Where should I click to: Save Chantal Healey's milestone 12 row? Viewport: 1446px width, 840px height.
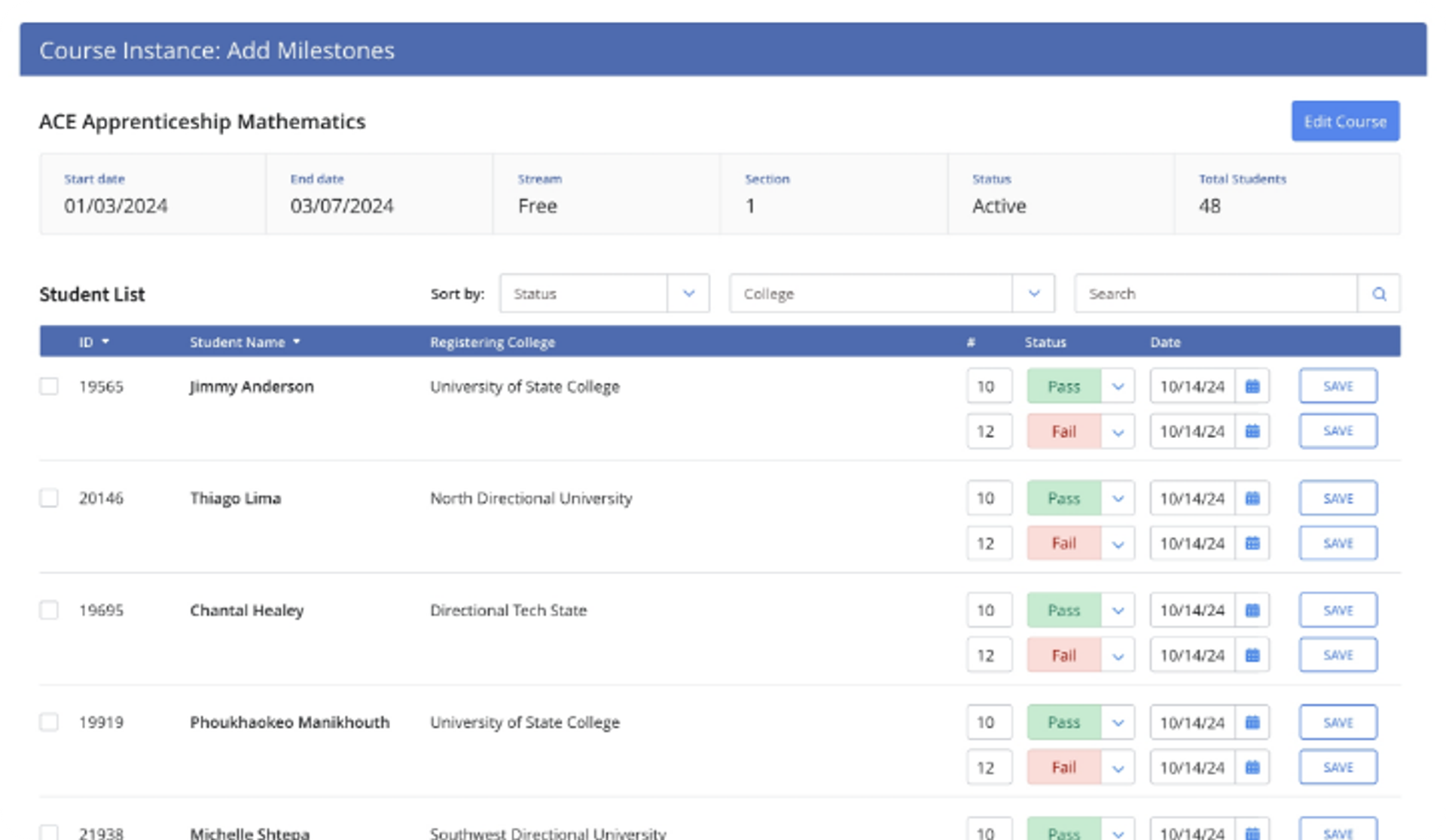1338,656
